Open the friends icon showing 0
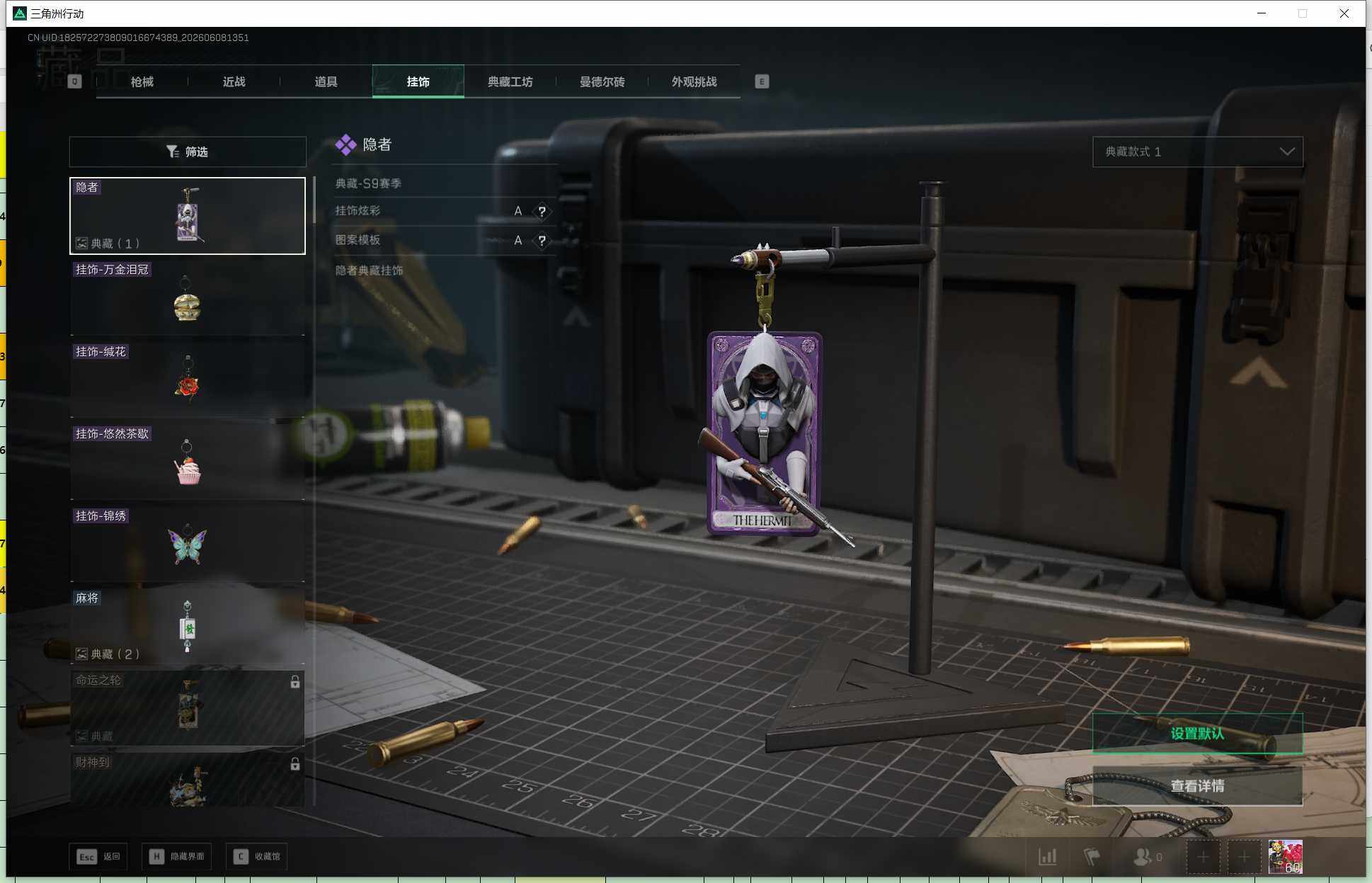The width and height of the screenshot is (1372, 883). 1148,857
